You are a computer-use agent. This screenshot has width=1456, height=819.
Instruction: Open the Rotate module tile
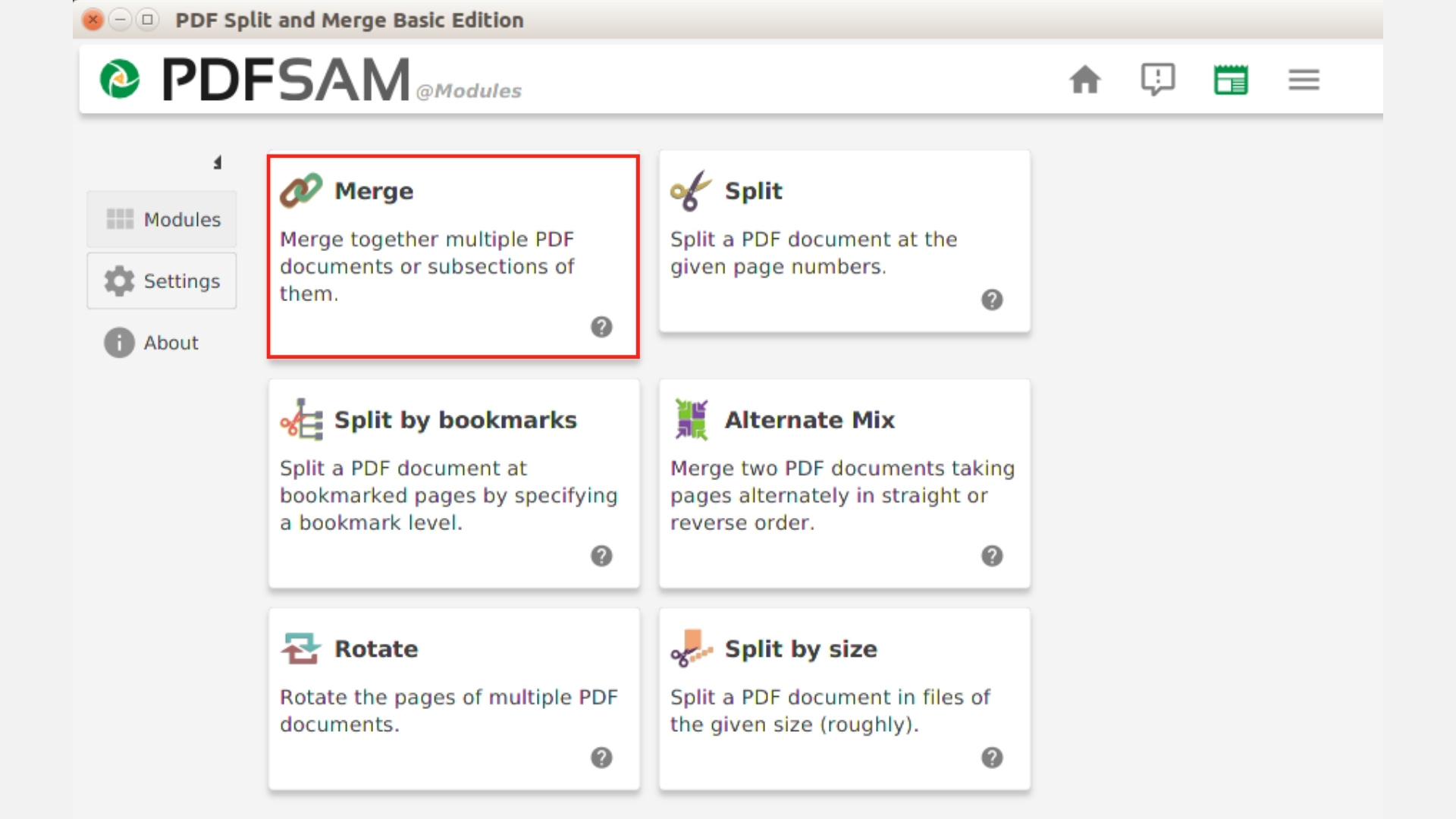tap(453, 698)
